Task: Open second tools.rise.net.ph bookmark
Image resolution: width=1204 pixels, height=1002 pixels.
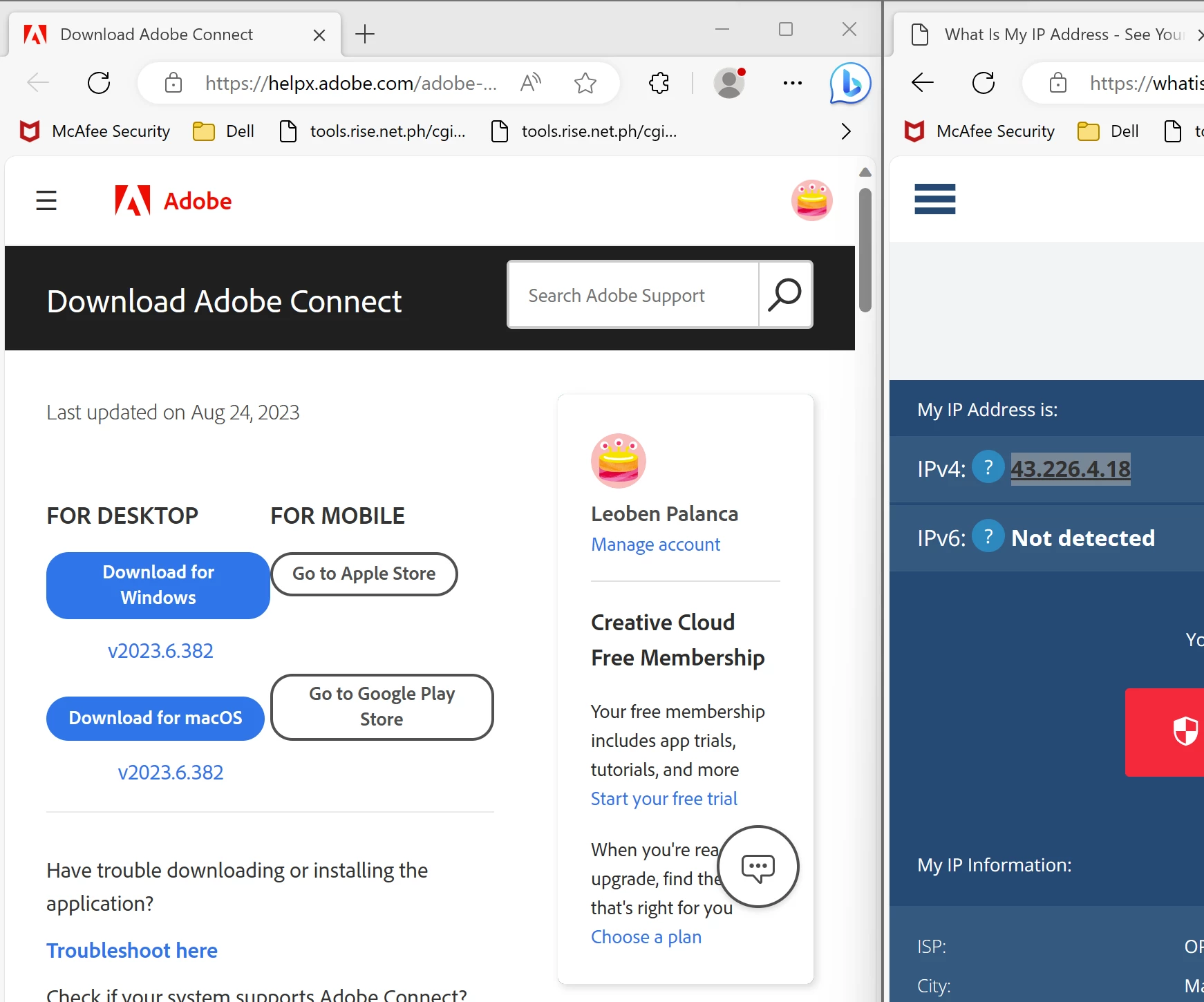Action: click(x=584, y=131)
